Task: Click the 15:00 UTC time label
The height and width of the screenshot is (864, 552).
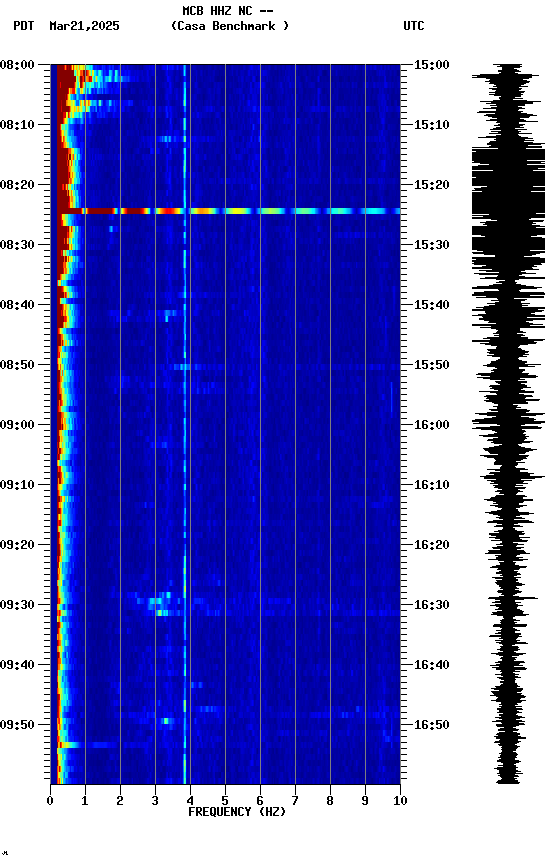Action: (x=431, y=65)
